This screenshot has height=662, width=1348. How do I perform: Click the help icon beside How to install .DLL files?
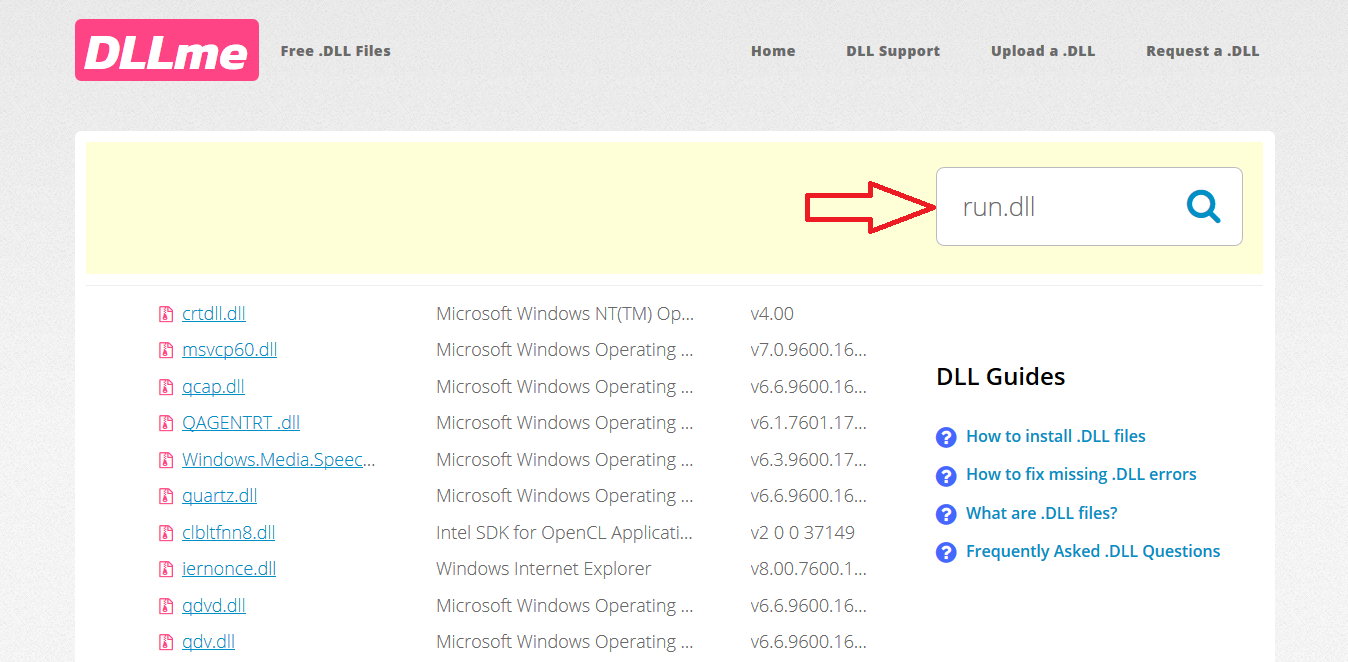[946, 437]
